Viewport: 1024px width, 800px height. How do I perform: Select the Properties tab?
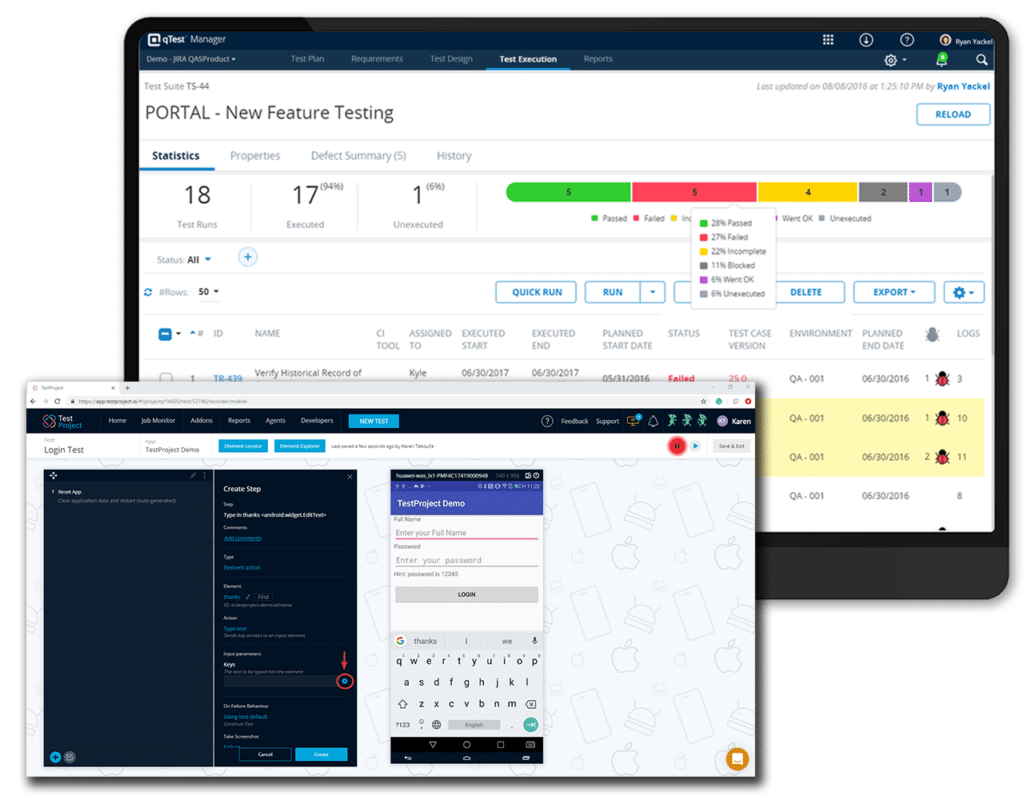point(255,156)
